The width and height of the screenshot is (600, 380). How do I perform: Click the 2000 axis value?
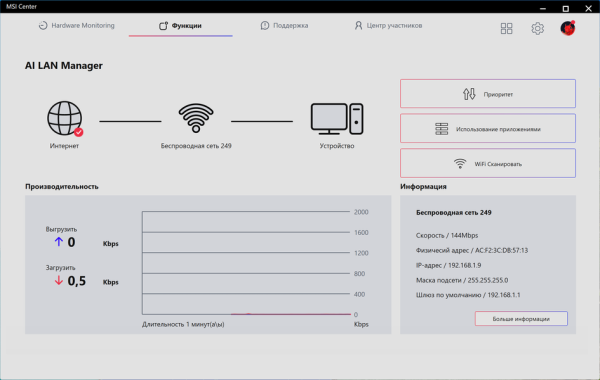(361, 212)
